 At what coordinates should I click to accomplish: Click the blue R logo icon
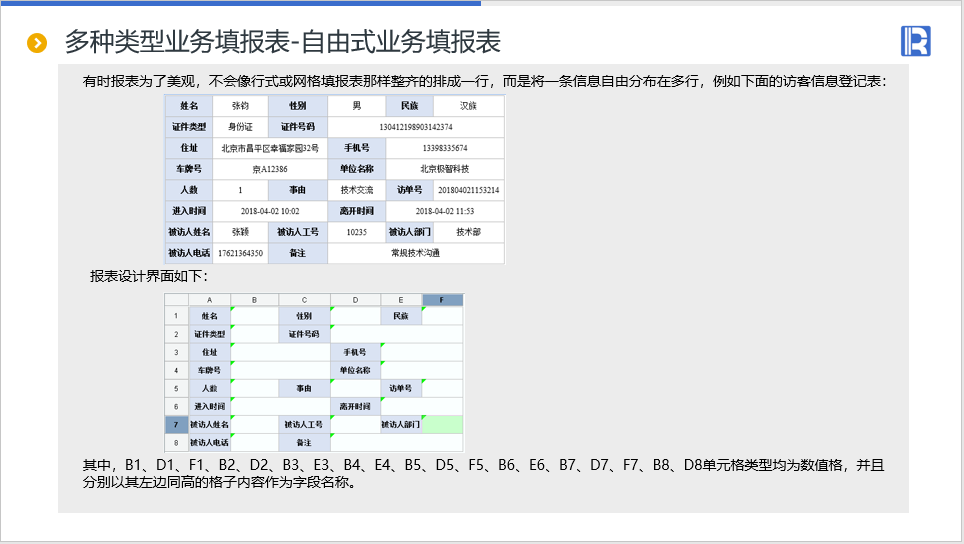pos(915,41)
